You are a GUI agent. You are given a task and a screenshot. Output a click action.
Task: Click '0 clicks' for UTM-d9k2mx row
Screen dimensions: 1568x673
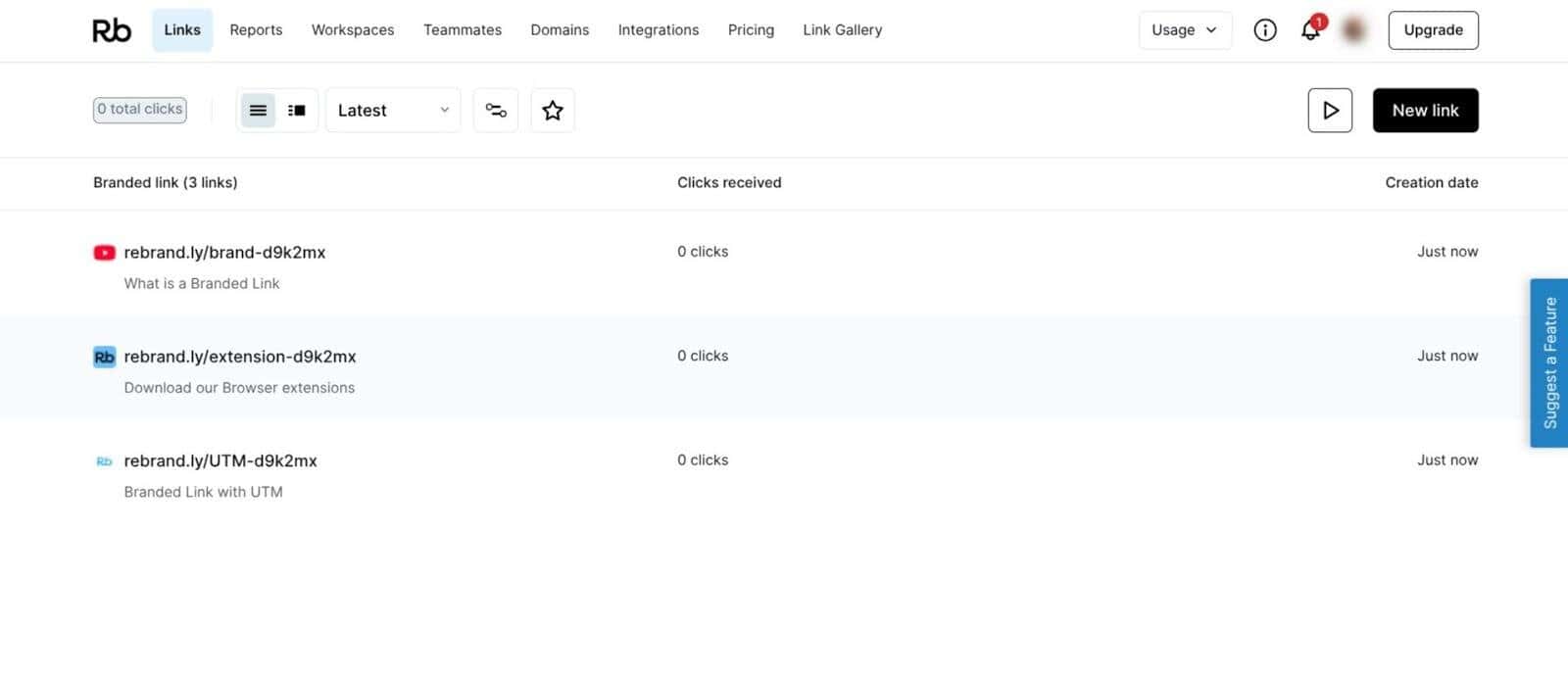[703, 459]
